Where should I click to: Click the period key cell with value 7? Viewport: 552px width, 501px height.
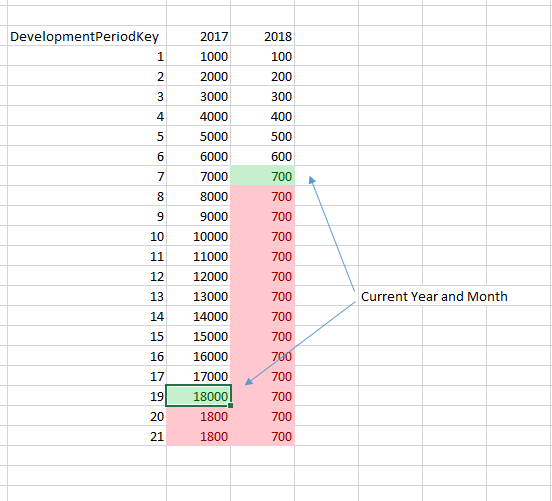[x=87, y=176]
